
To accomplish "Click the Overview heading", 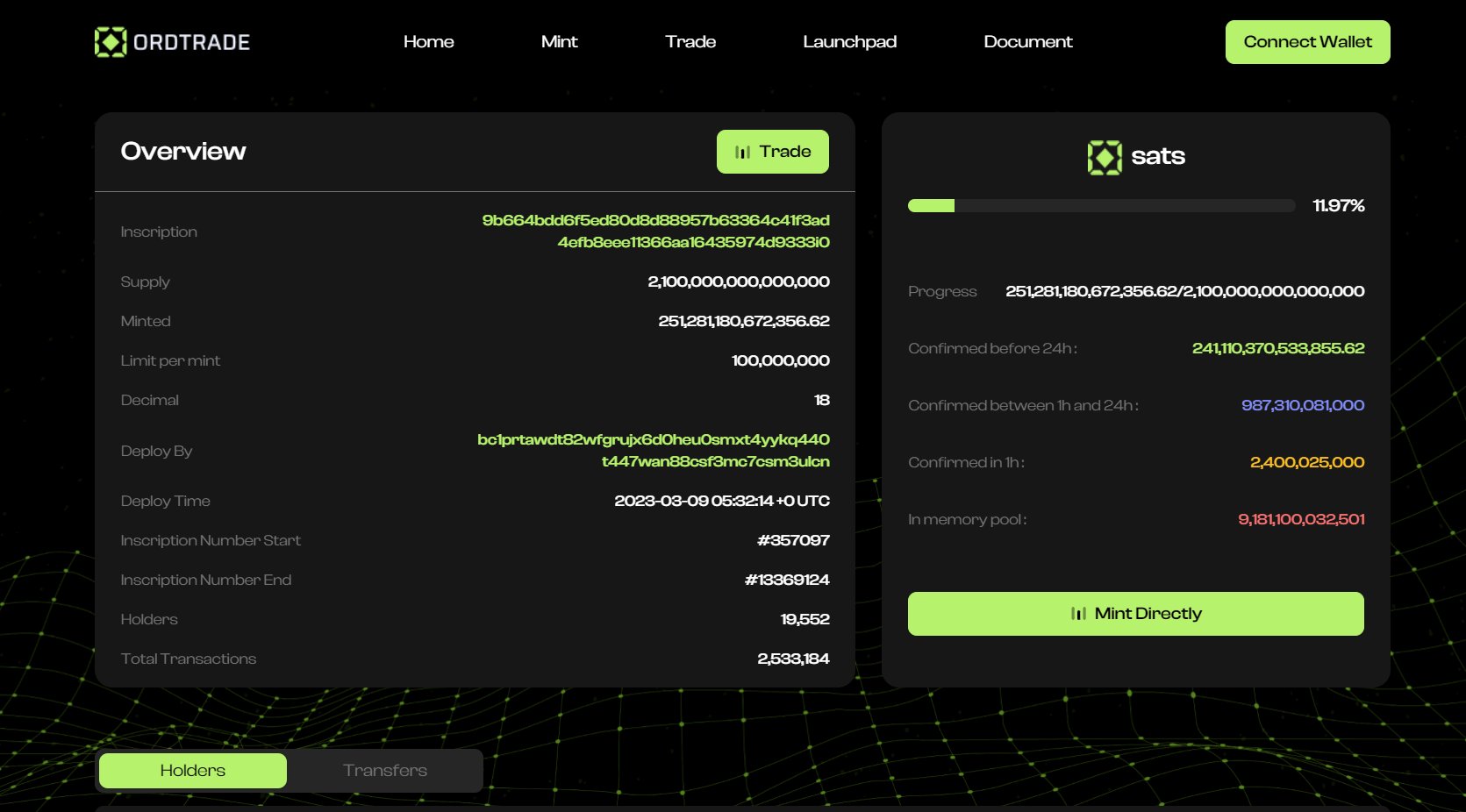I will point(183,151).
